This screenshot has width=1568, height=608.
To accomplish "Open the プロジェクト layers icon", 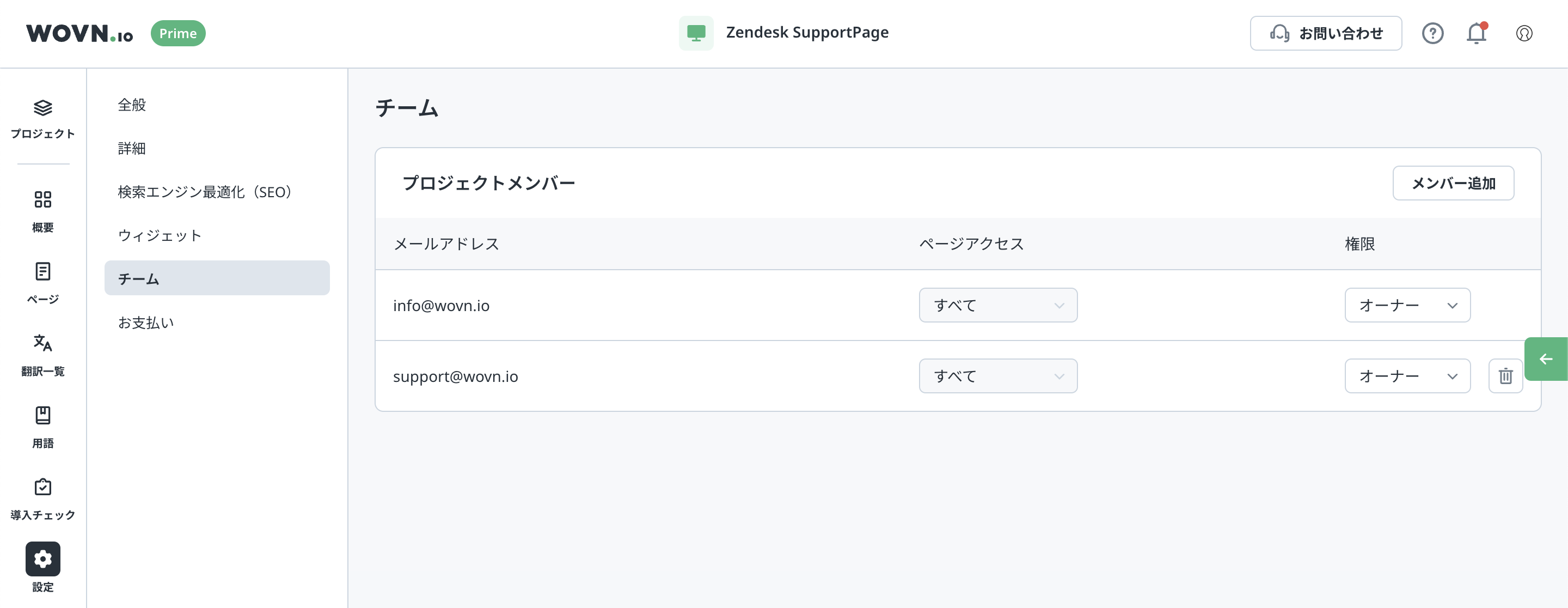I will [42, 108].
